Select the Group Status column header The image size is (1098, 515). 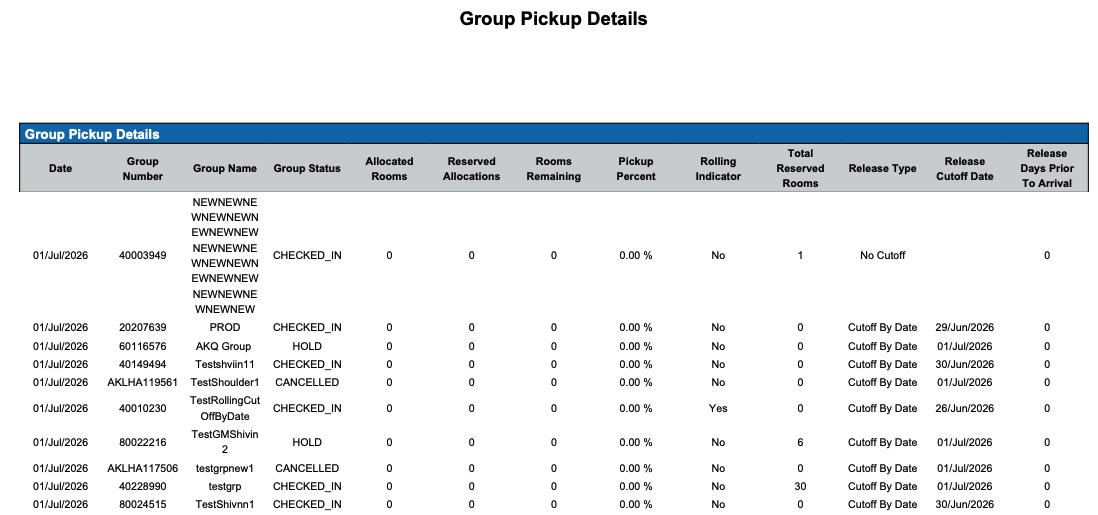click(307, 168)
